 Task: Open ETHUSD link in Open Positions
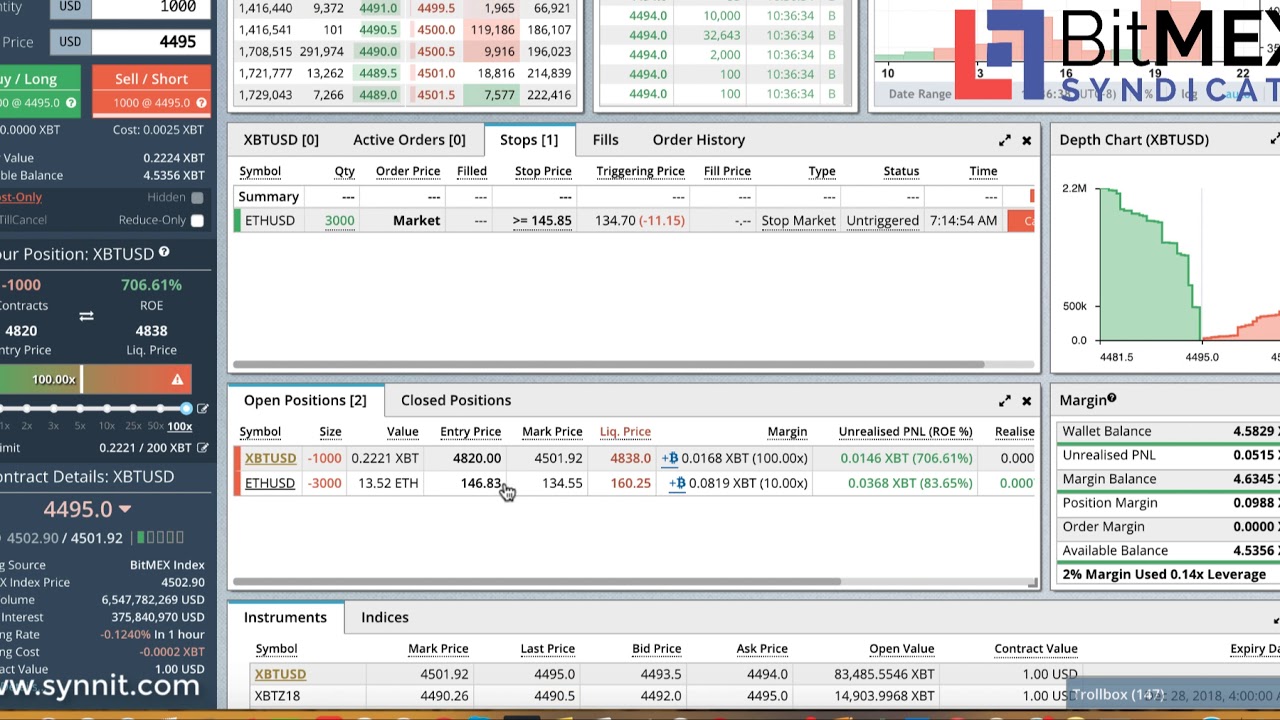click(270, 483)
